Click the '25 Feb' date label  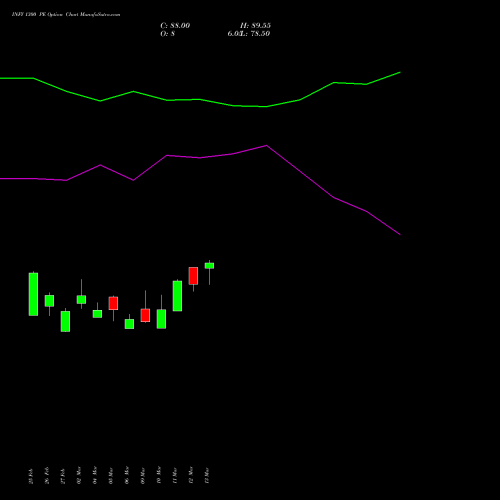(x=31, y=476)
